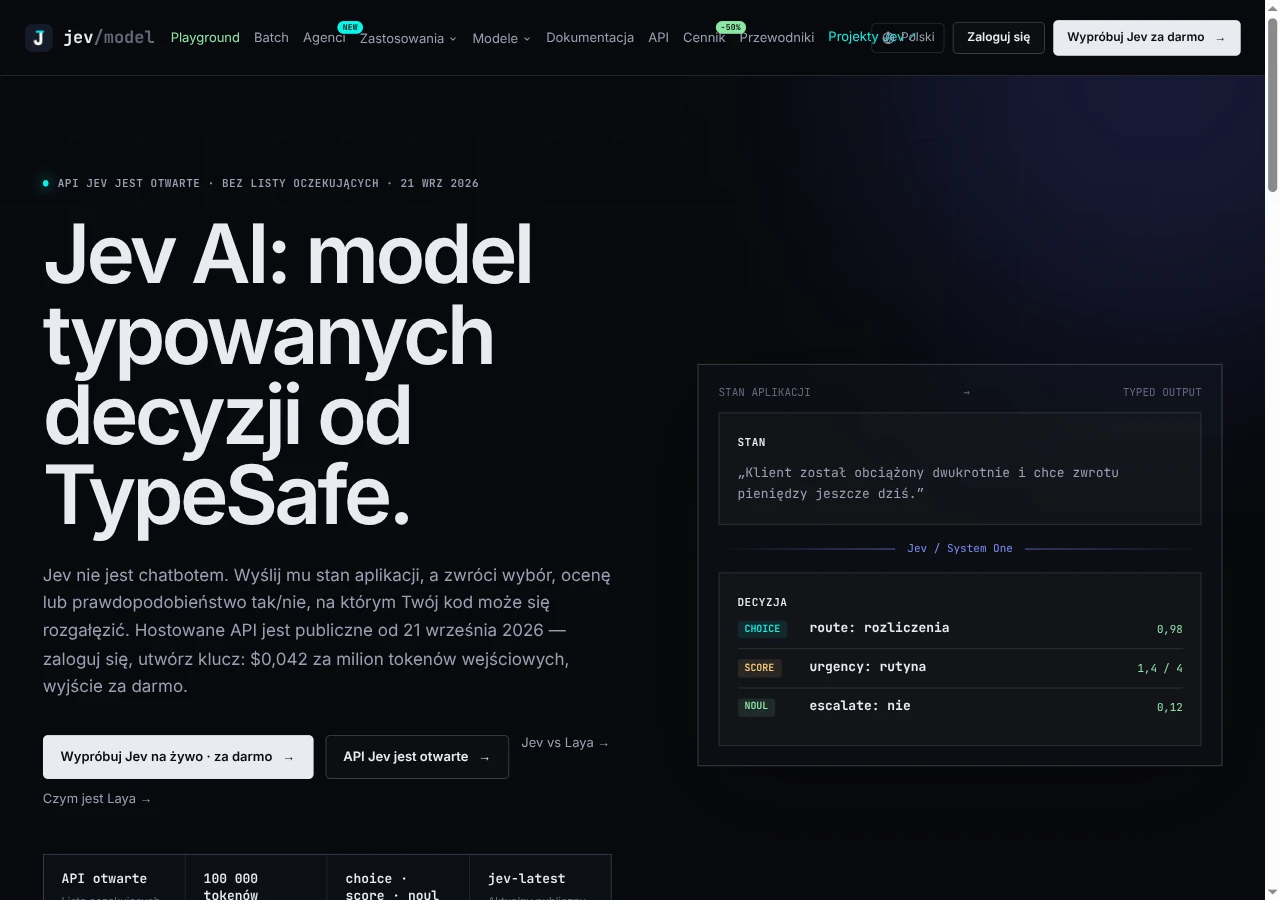
Task: Open the API nav link
Action: coord(658,37)
